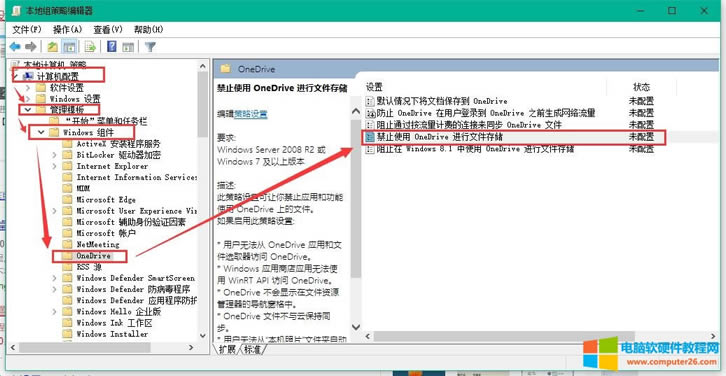Click the policy icon for 默认情况下将文档保存到 OneDrive

tap(370, 100)
